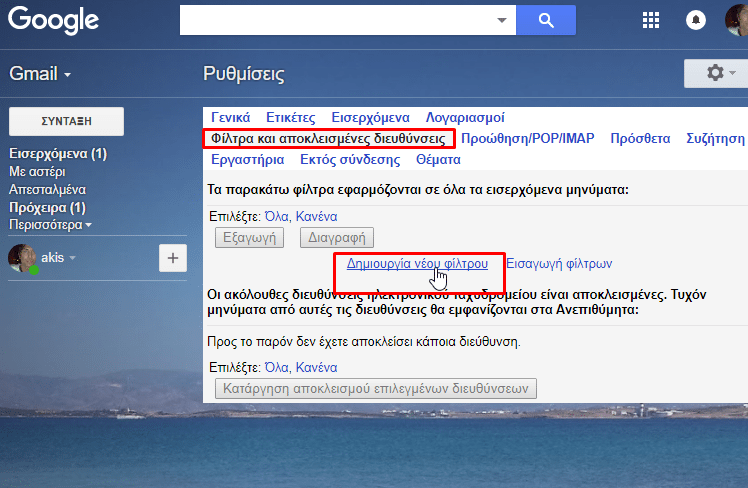Viewport: 748px width, 488px height.
Task: Select Κανένα in the filters section
Action: click(316, 217)
